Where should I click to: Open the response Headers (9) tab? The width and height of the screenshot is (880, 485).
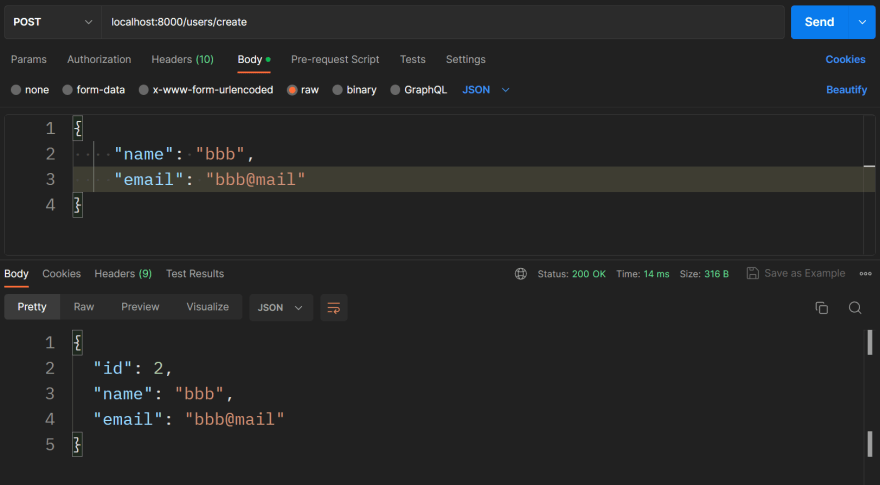coord(123,274)
